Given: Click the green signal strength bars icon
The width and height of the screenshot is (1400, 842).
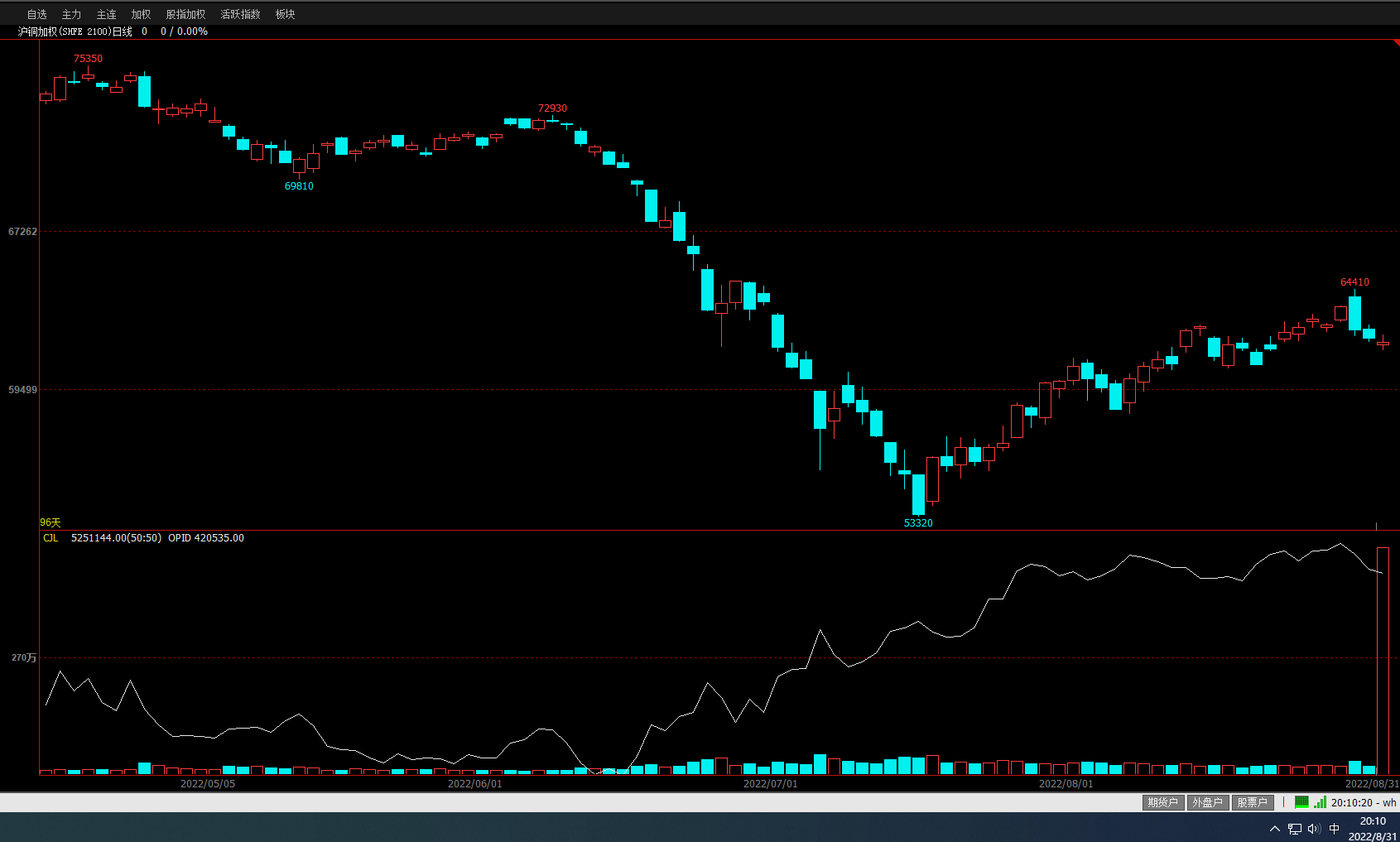Looking at the screenshot, I should tap(1320, 802).
